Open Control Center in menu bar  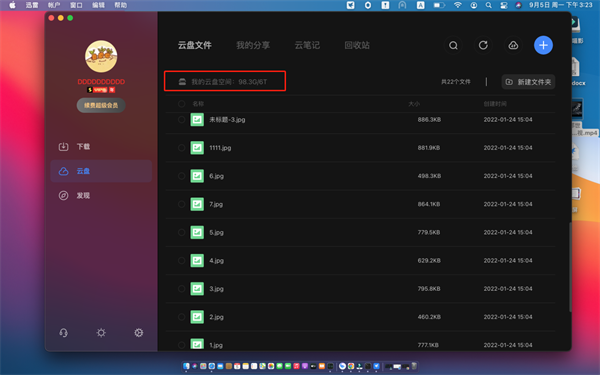click(504, 5)
